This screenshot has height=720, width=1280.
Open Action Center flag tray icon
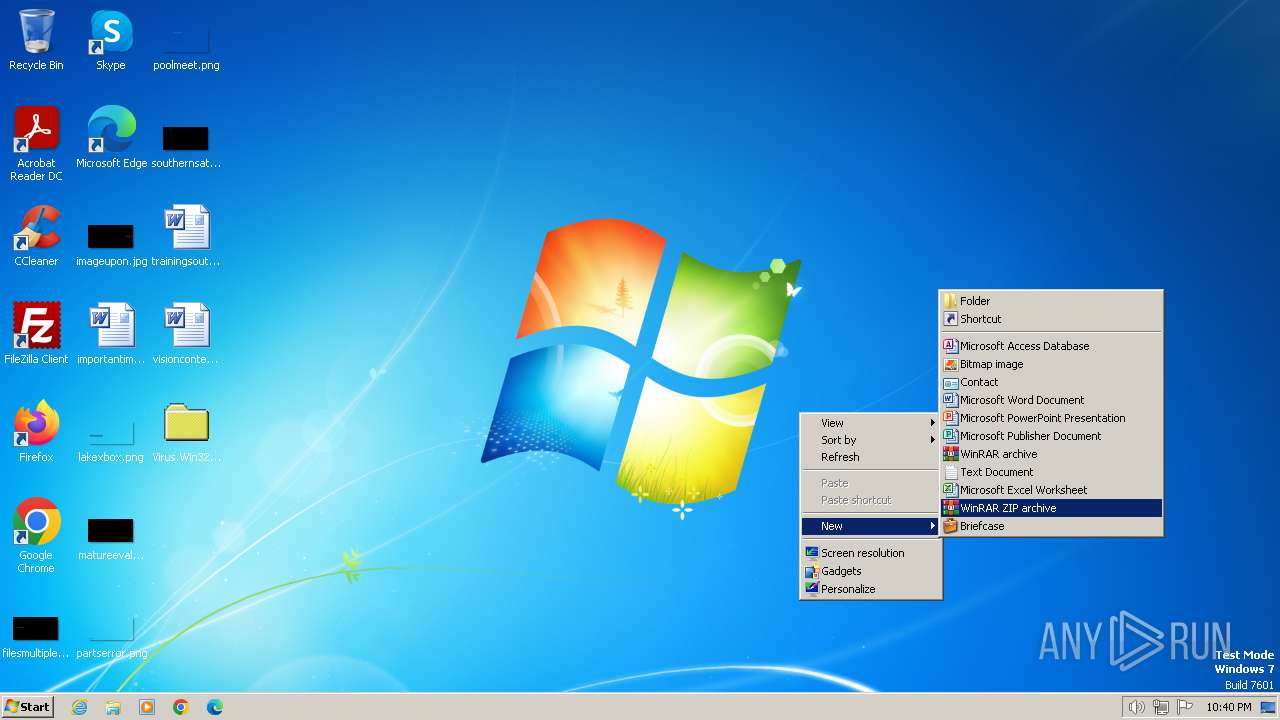1186,707
